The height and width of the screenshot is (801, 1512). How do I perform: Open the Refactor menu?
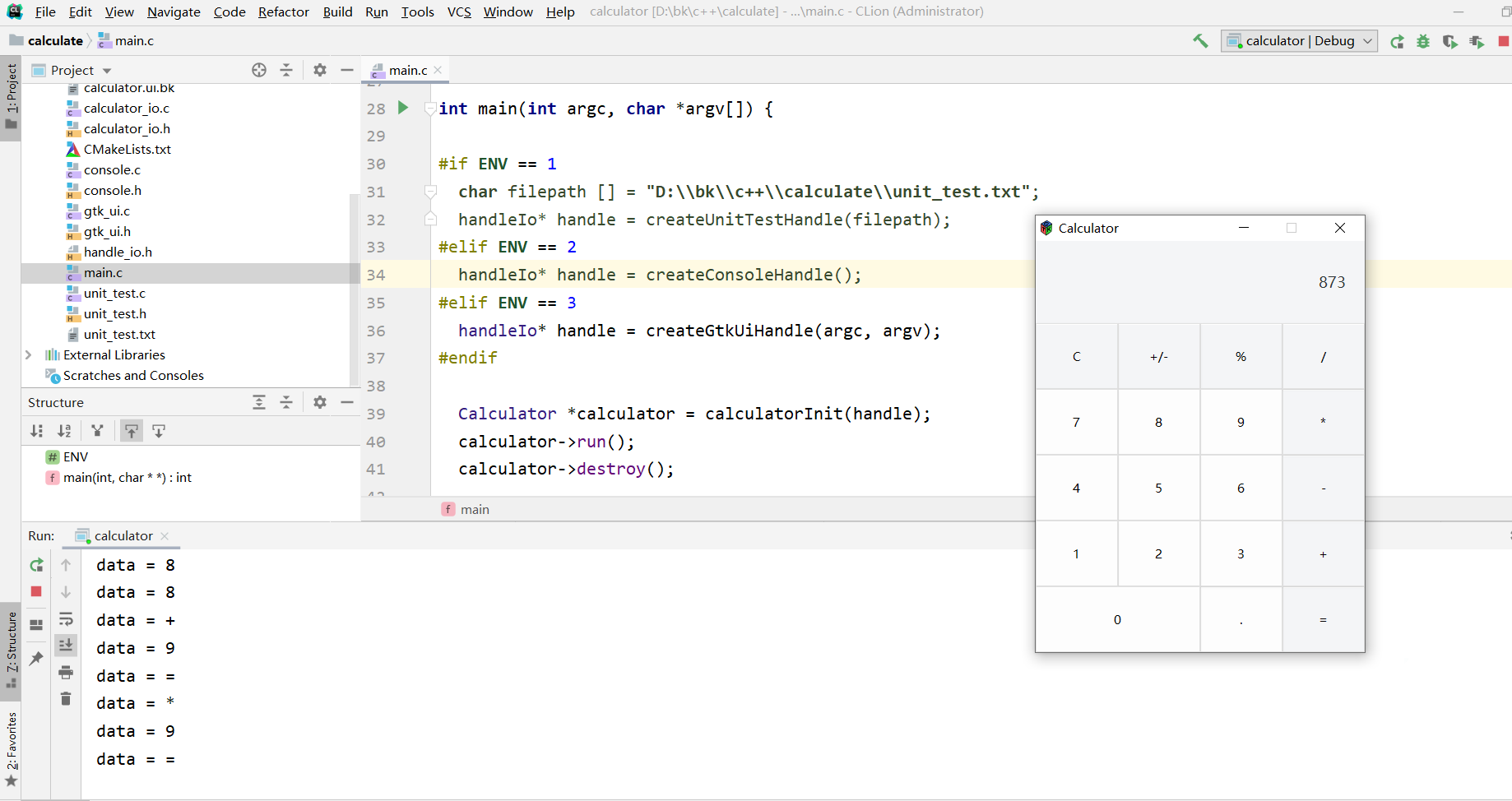[283, 12]
